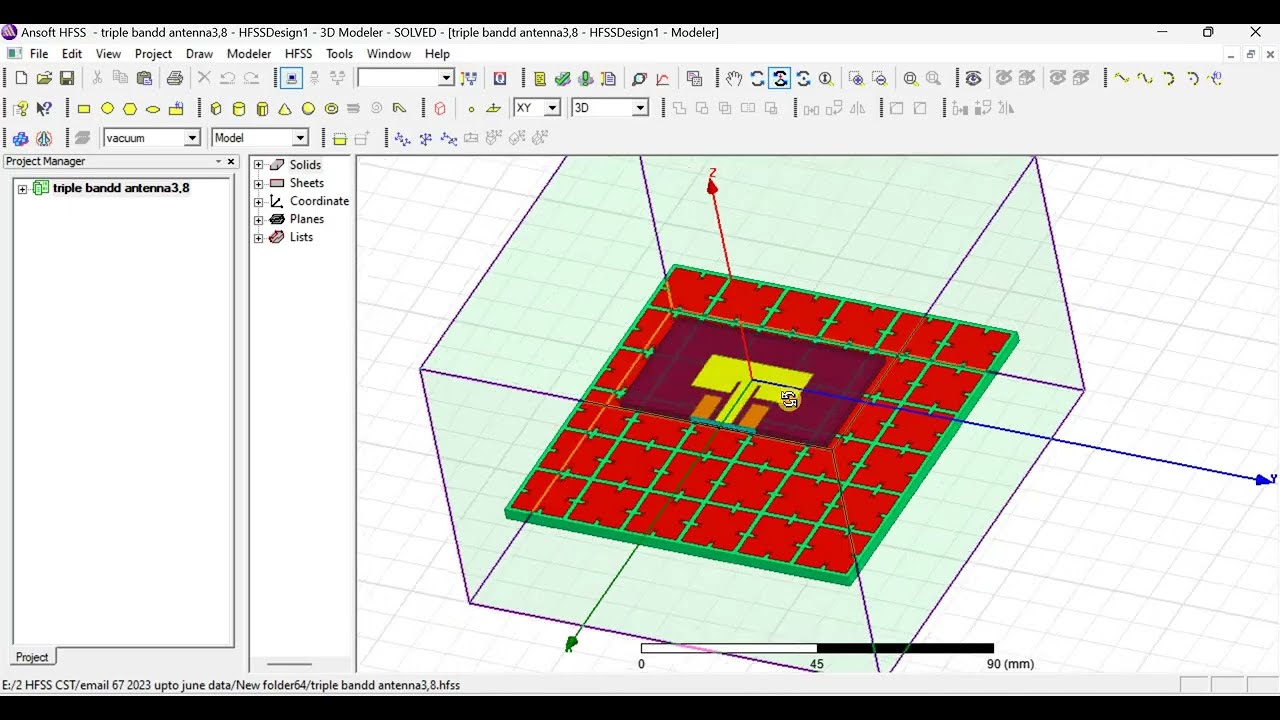Click the context help arrow-question icon
The image size is (1280, 720).
coord(44,109)
